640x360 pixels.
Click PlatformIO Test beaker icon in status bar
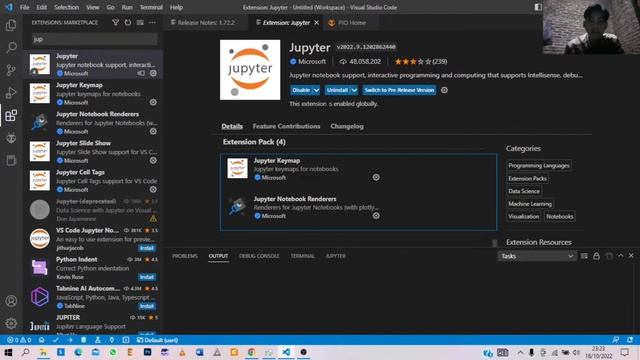pos(98,340)
